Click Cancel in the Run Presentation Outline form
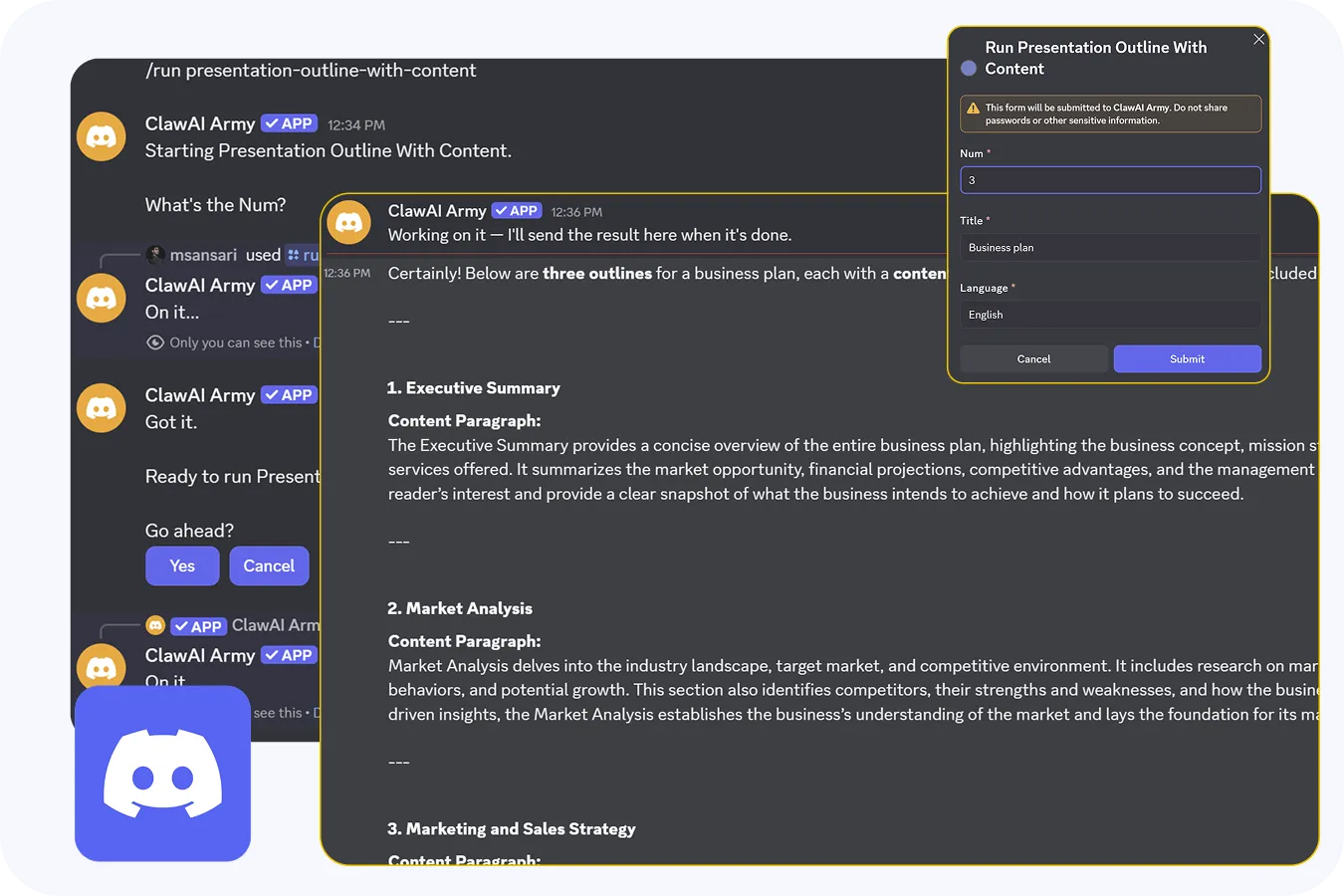This screenshot has width=1344, height=896. tap(1033, 359)
